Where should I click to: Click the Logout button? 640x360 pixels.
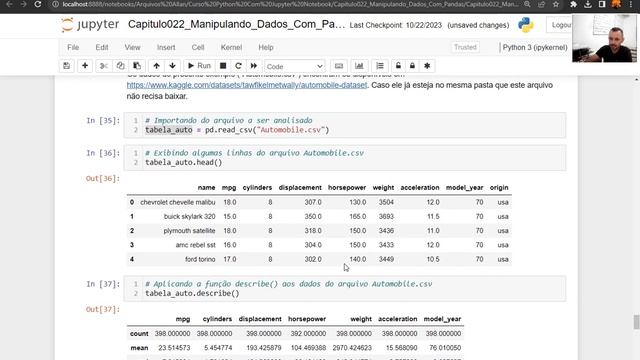[560, 25]
